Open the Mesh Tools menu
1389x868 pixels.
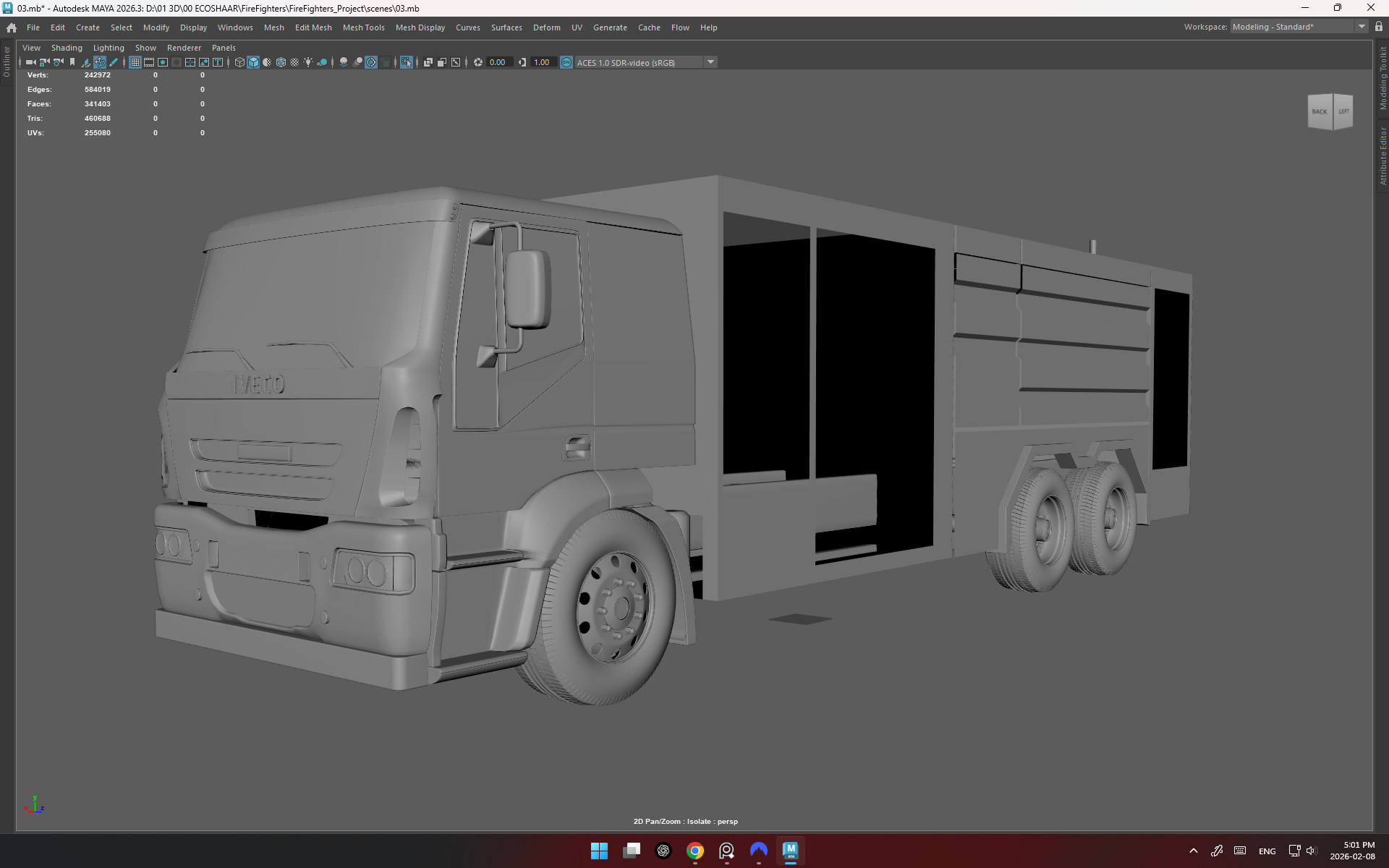(363, 27)
